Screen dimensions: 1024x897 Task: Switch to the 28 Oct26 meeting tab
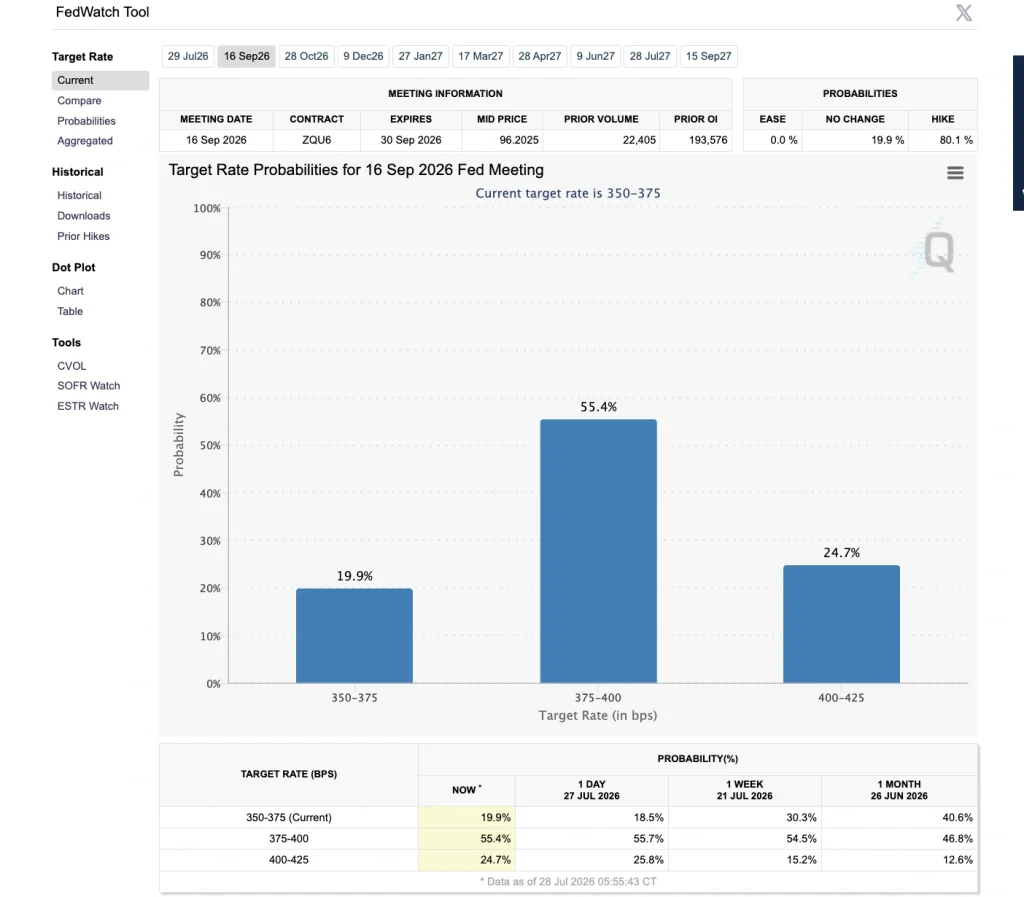click(306, 56)
